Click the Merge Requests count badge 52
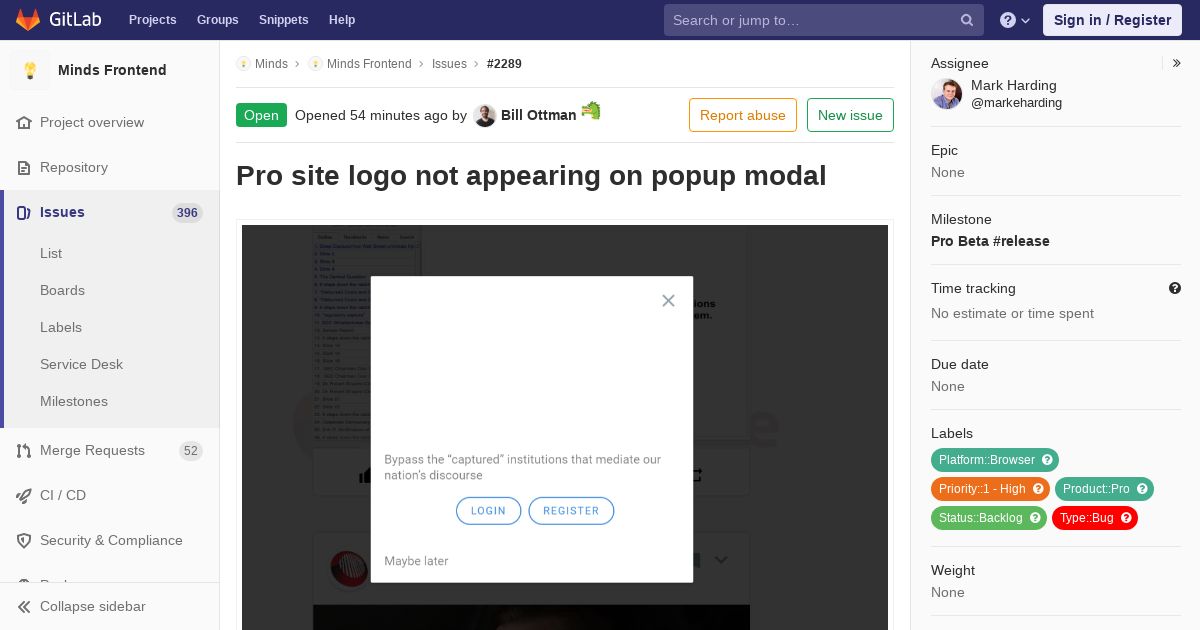 coord(190,451)
